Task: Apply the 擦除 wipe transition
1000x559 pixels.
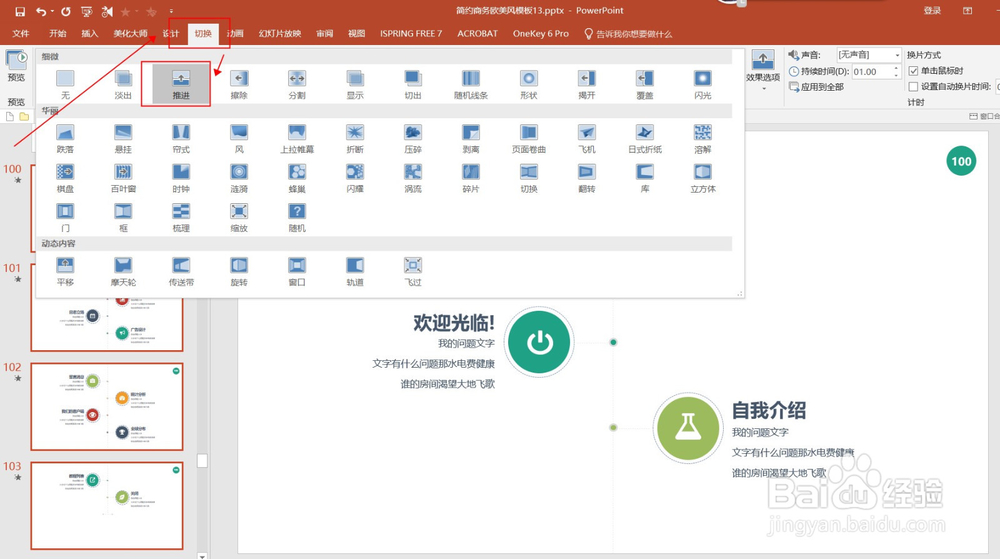Action: point(239,84)
